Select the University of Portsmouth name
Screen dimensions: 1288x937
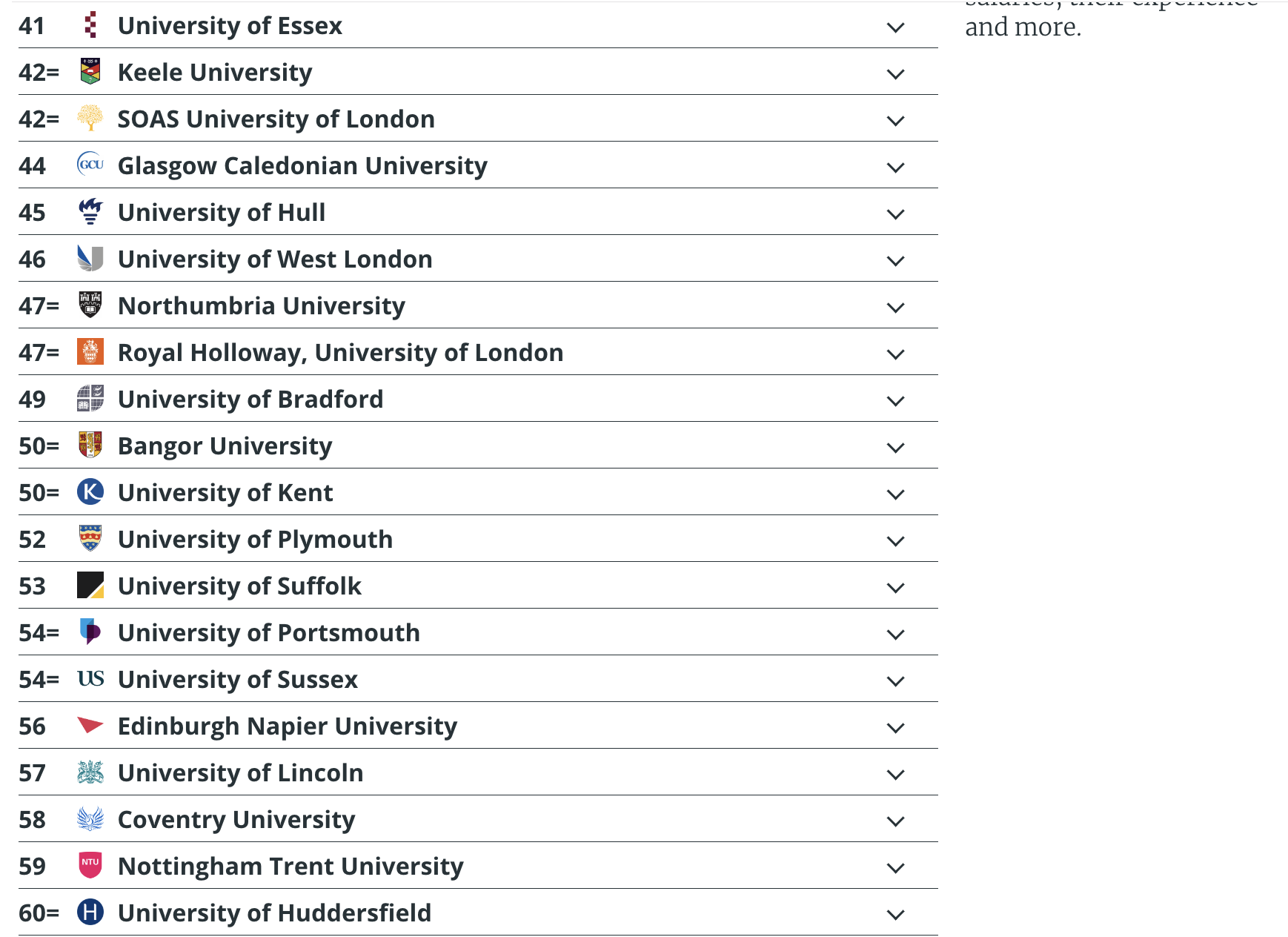tap(269, 633)
